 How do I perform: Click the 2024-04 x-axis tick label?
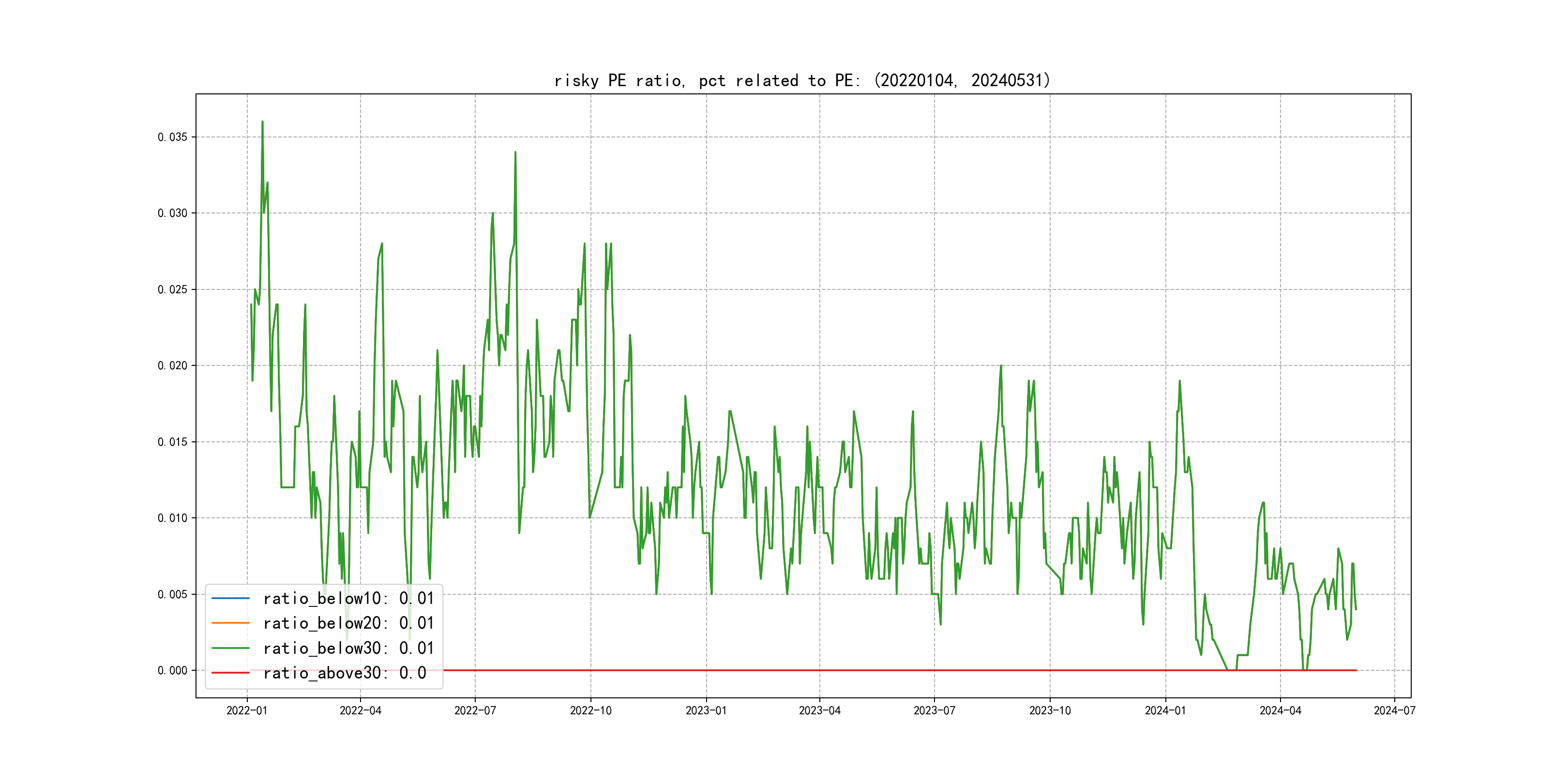coord(1280,710)
